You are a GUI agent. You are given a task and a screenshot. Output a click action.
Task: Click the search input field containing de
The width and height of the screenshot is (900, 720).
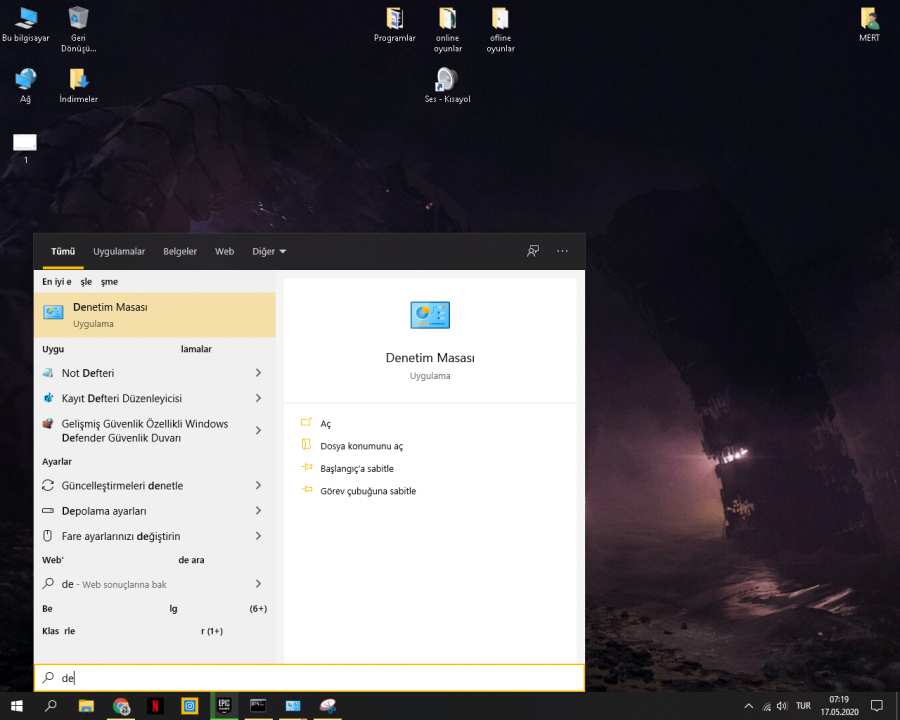[x=309, y=678]
